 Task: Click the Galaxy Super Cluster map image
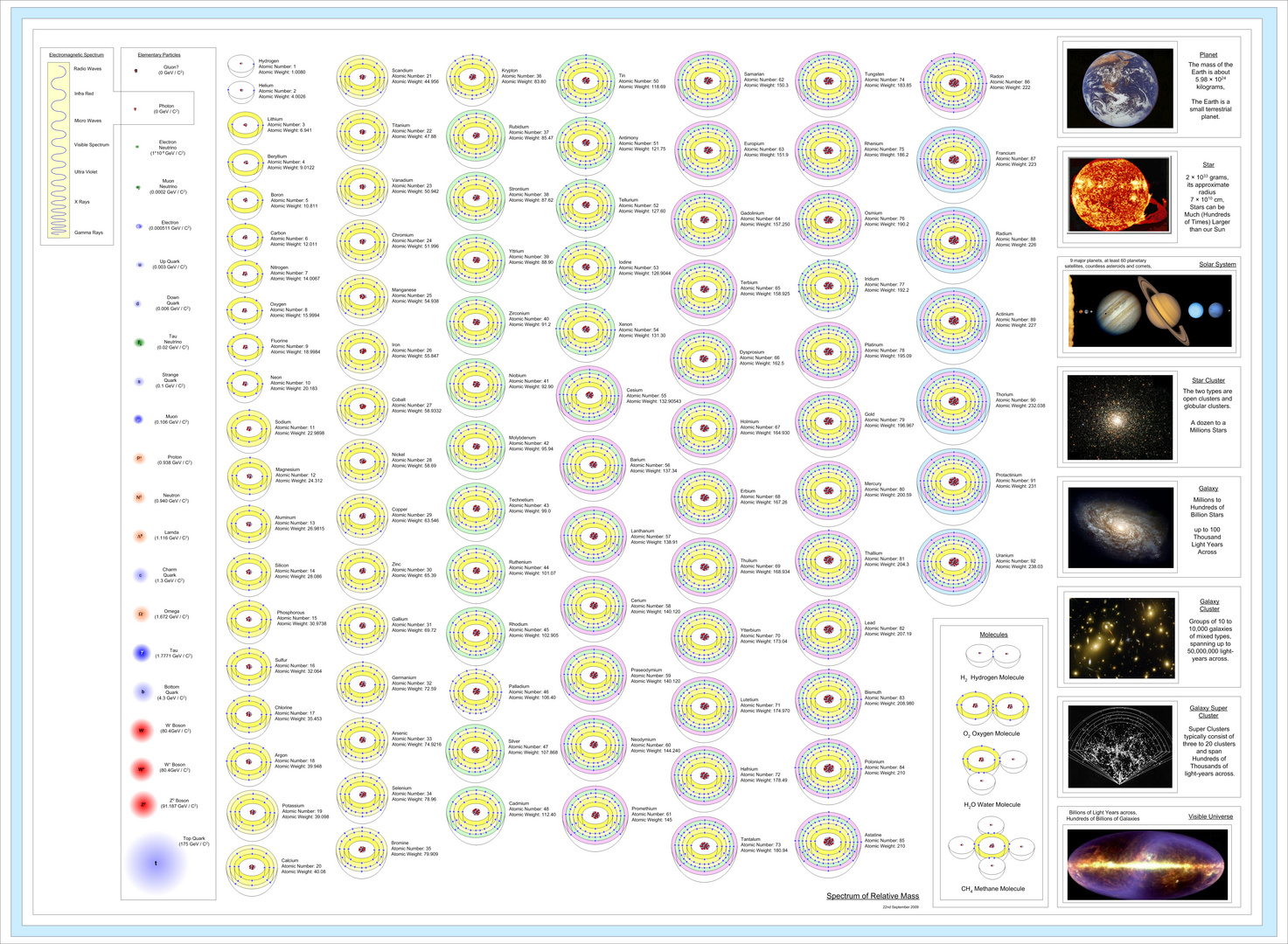(1120, 745)
